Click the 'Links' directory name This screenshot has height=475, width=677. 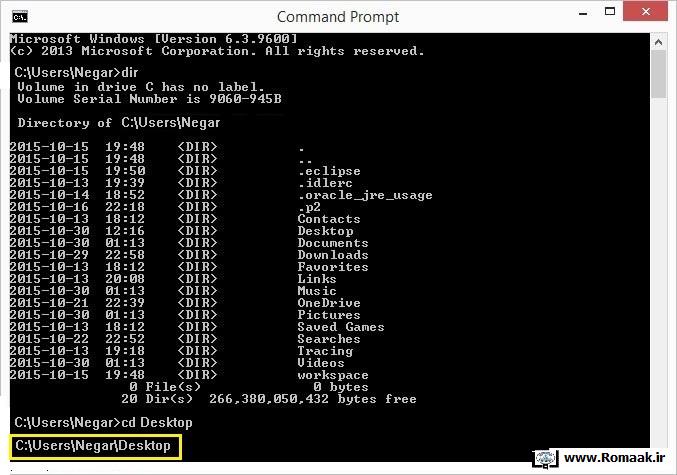316,279
